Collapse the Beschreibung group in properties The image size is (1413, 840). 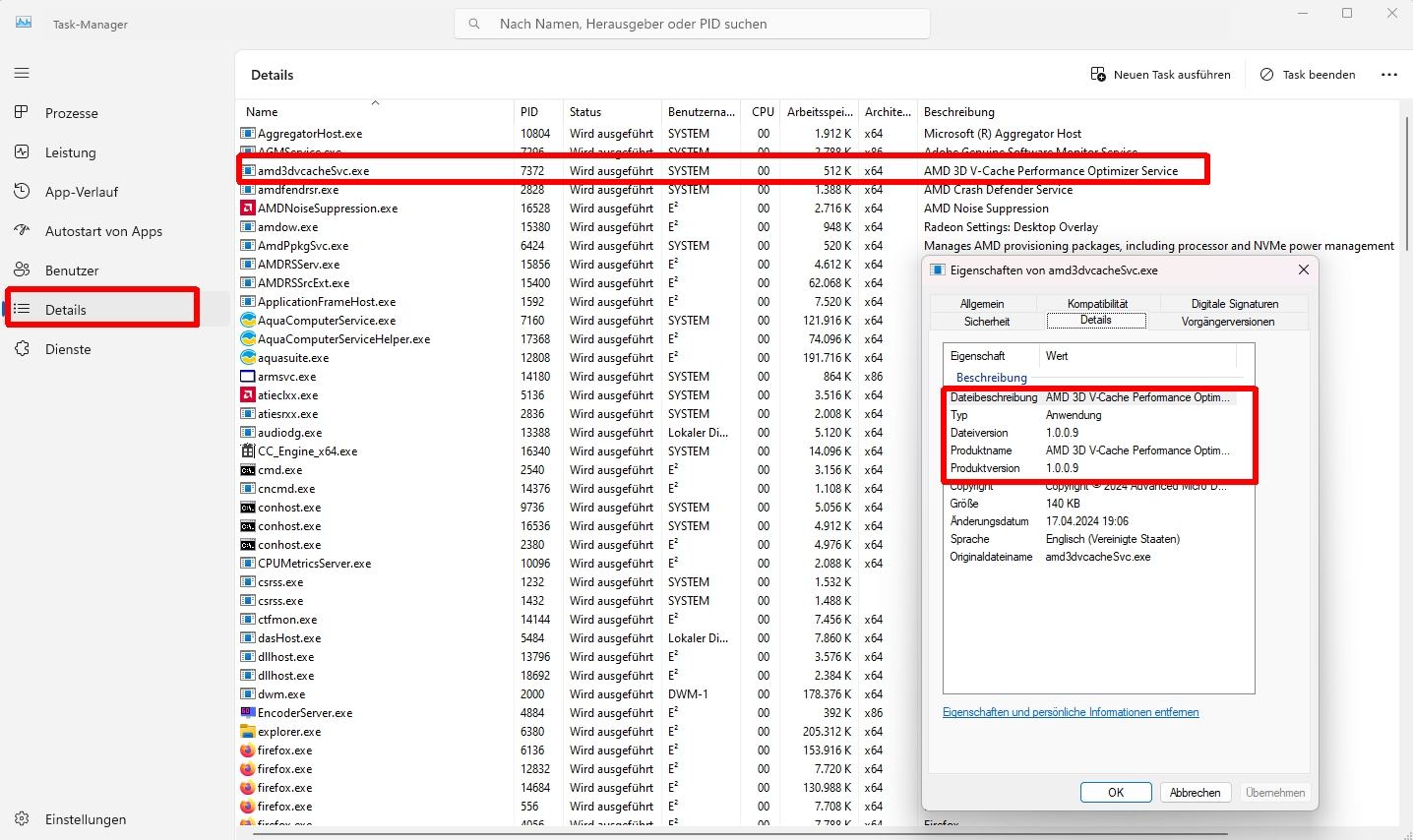[991, 377]
